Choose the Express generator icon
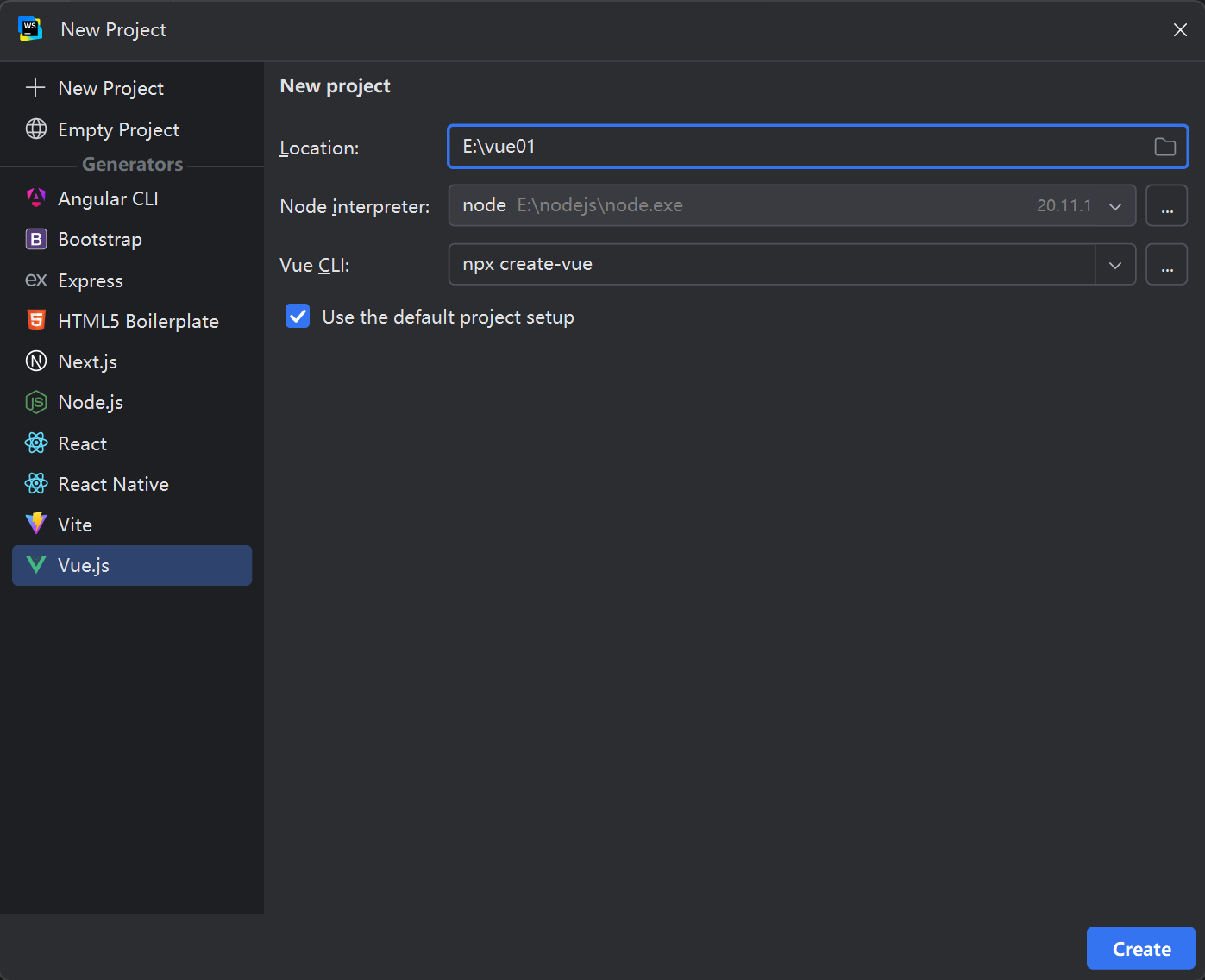 tap(36, 280)
